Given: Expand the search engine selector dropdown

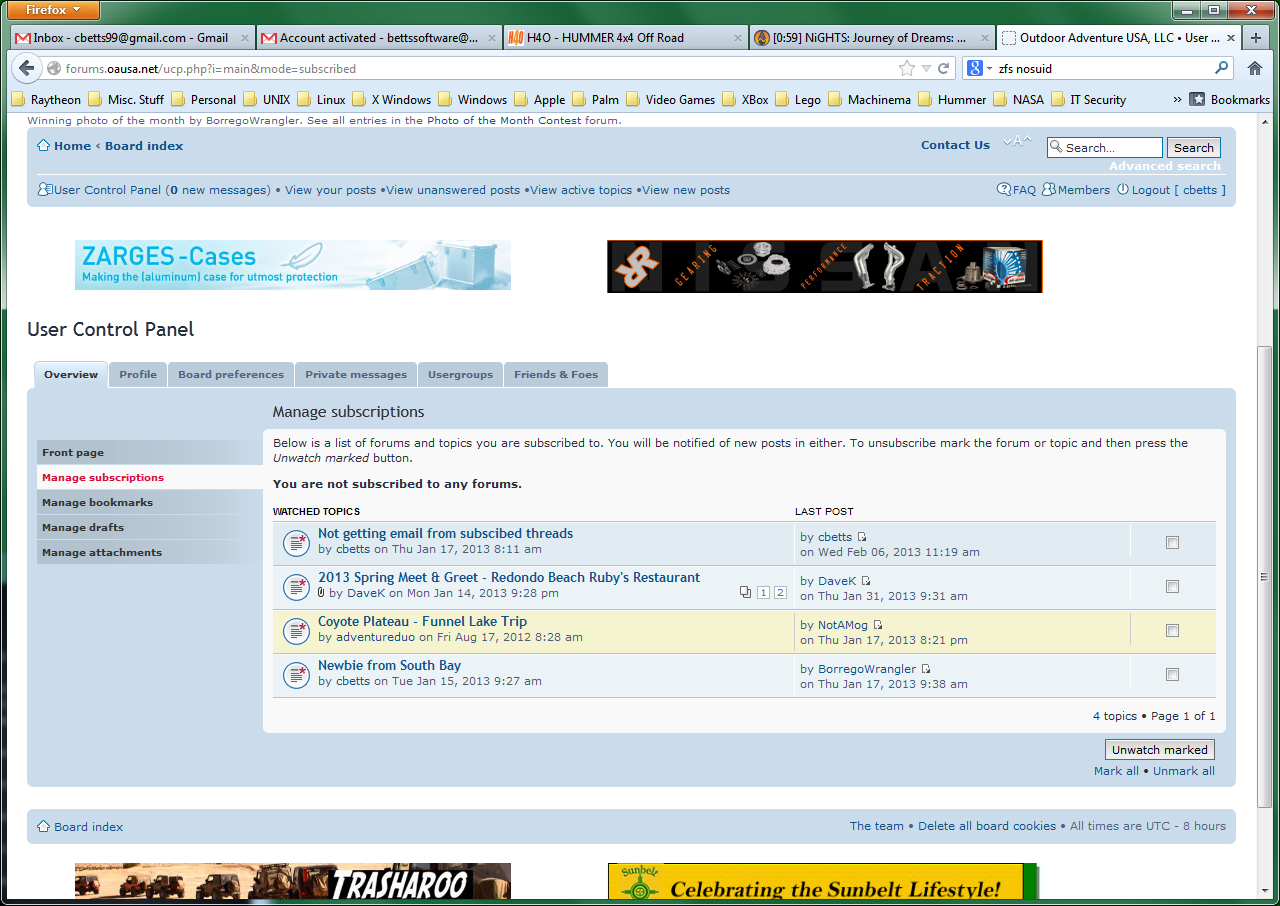Looking at the screenshot, I should pos(977,69).
